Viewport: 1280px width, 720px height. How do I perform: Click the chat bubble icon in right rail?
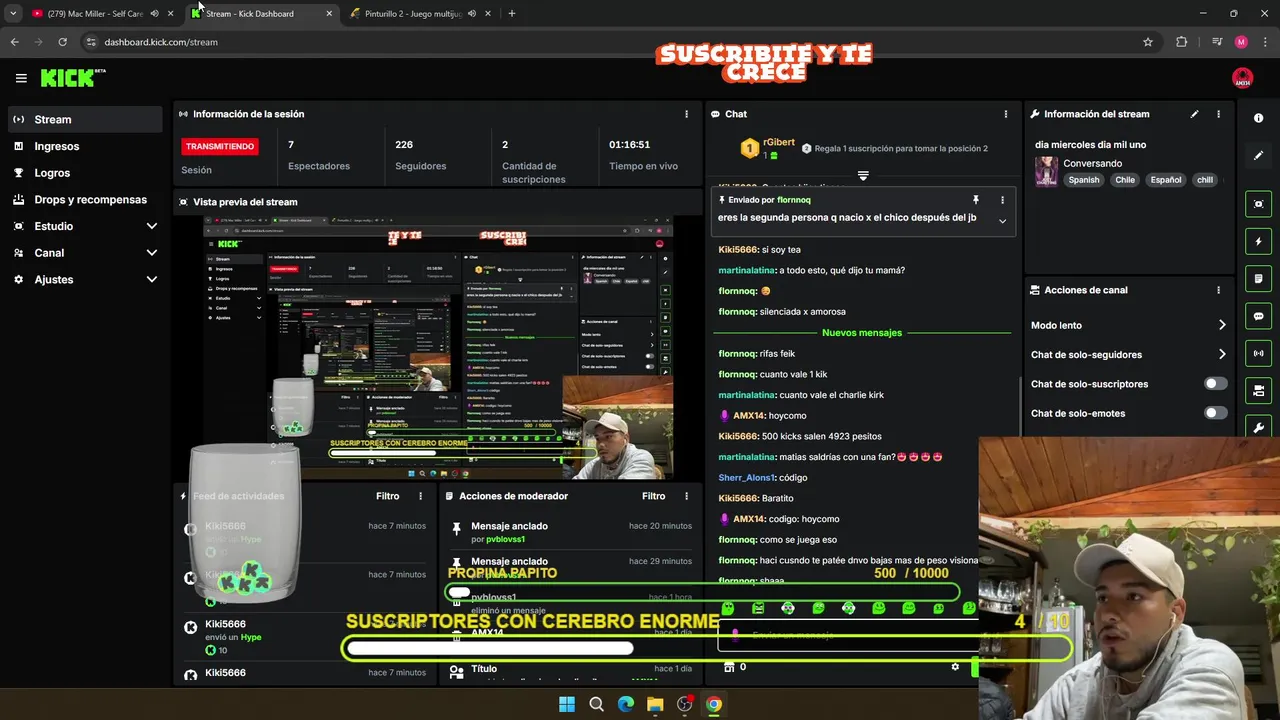[1258, 316]
